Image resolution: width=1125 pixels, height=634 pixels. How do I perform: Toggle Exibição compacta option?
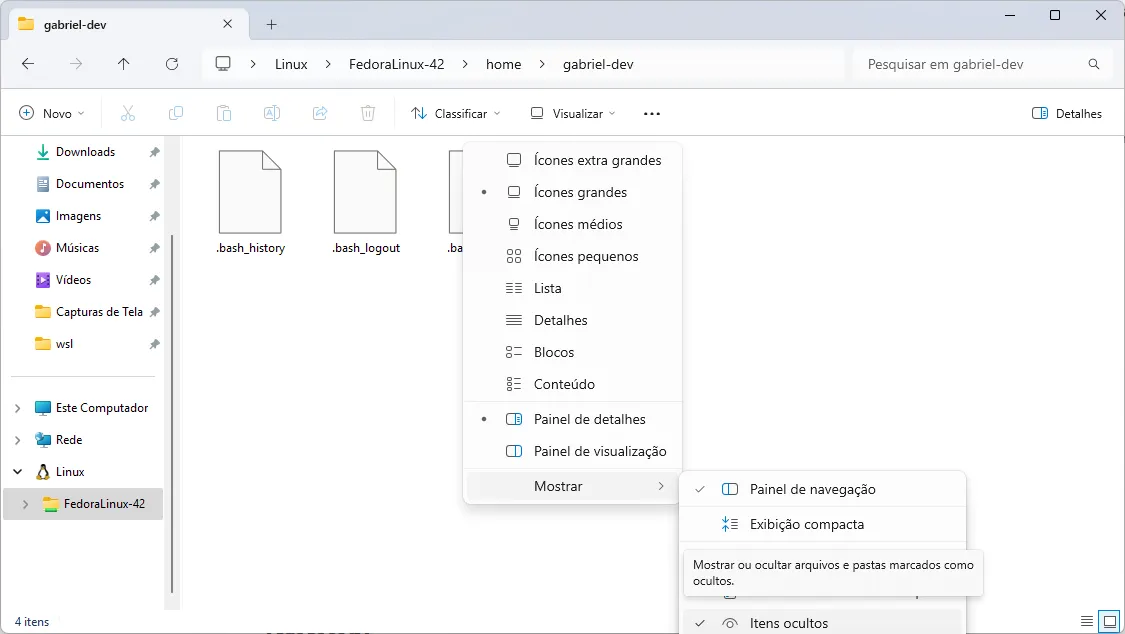(822, 524)
